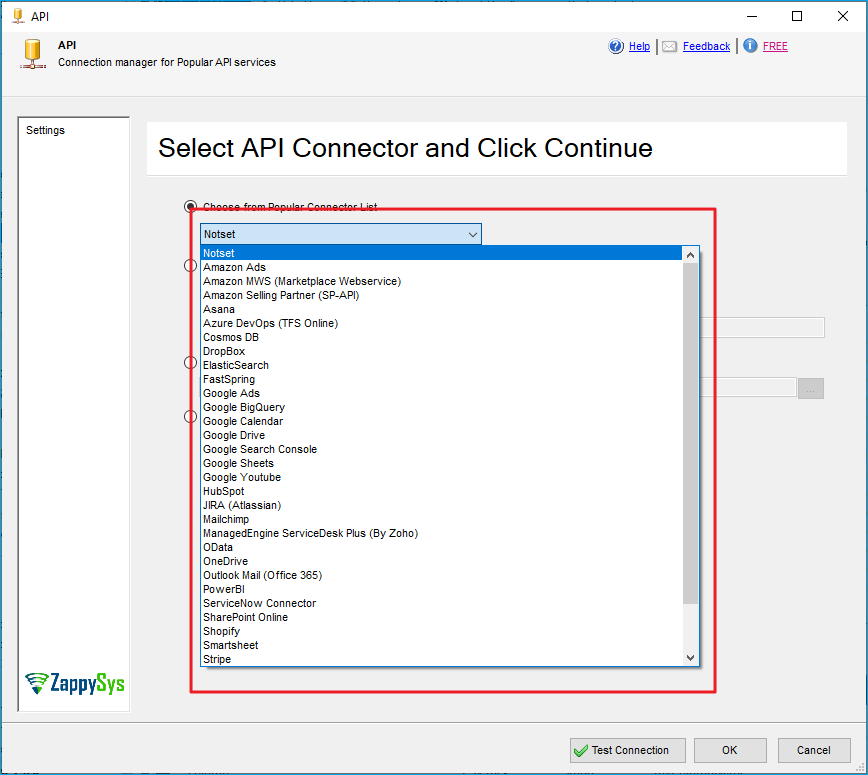Select Outlook Mail (Office 365)
The height and width of the screenshot is (775, 868).
pos(441,575)
